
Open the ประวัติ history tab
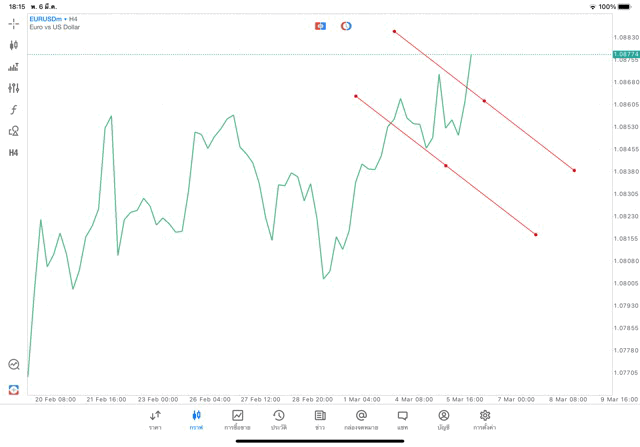point(278,420)
